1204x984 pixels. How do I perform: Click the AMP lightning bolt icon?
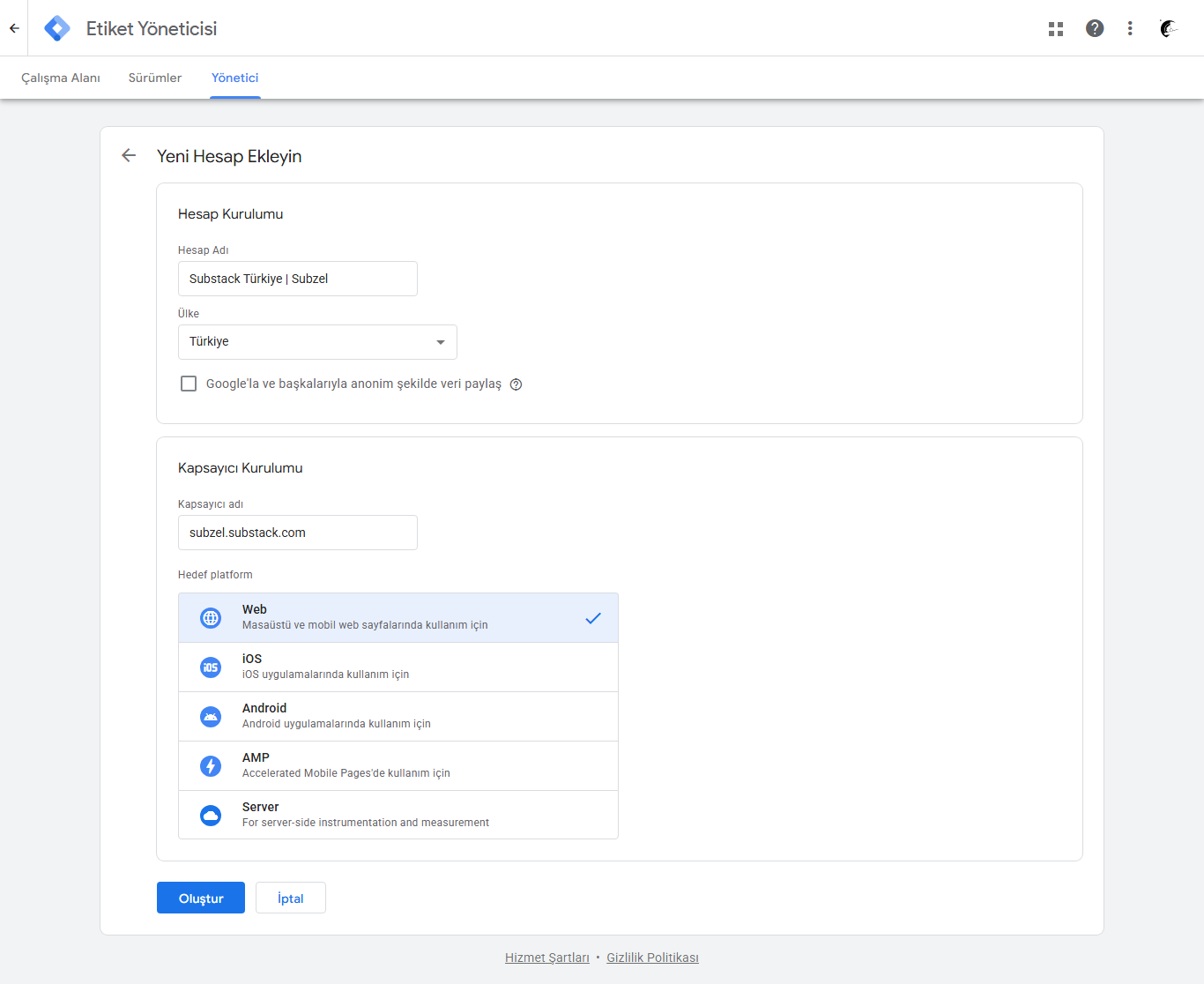(x=211, y=766)
